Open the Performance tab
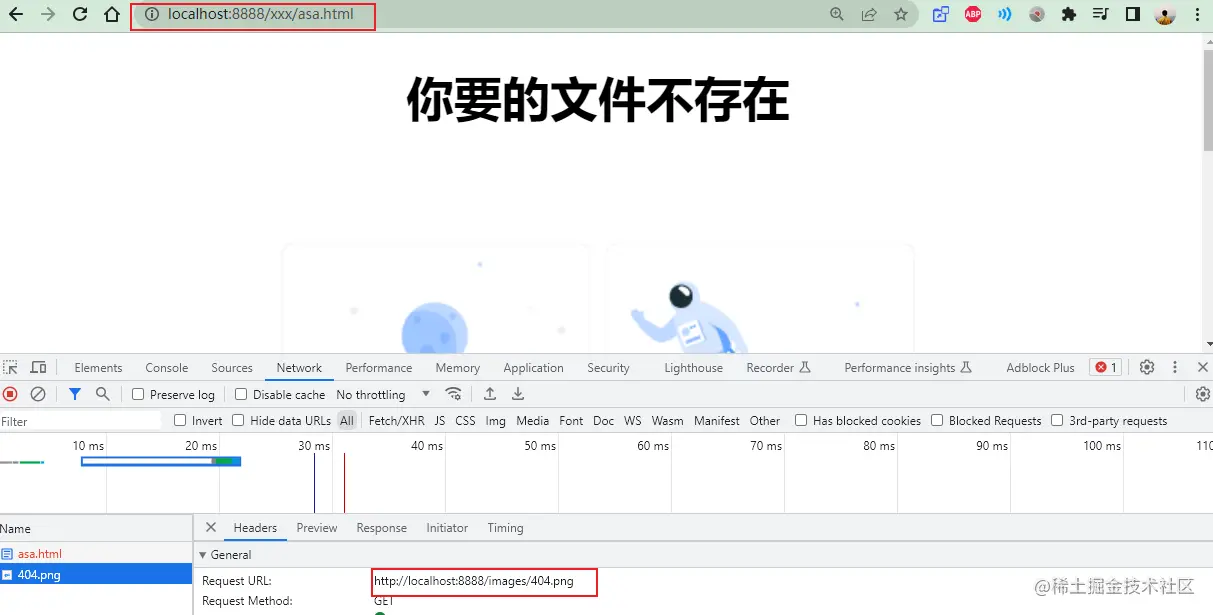Screen dimensions: 1213x615 (379, 368)
